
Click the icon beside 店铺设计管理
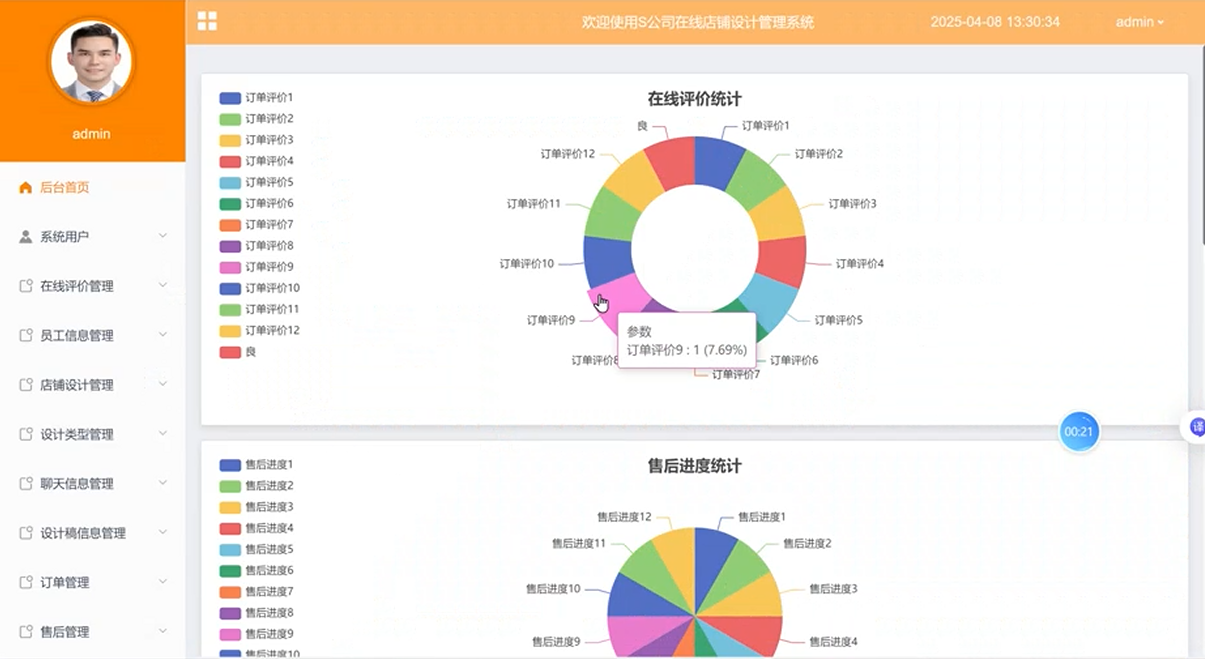tap(26, 385)
